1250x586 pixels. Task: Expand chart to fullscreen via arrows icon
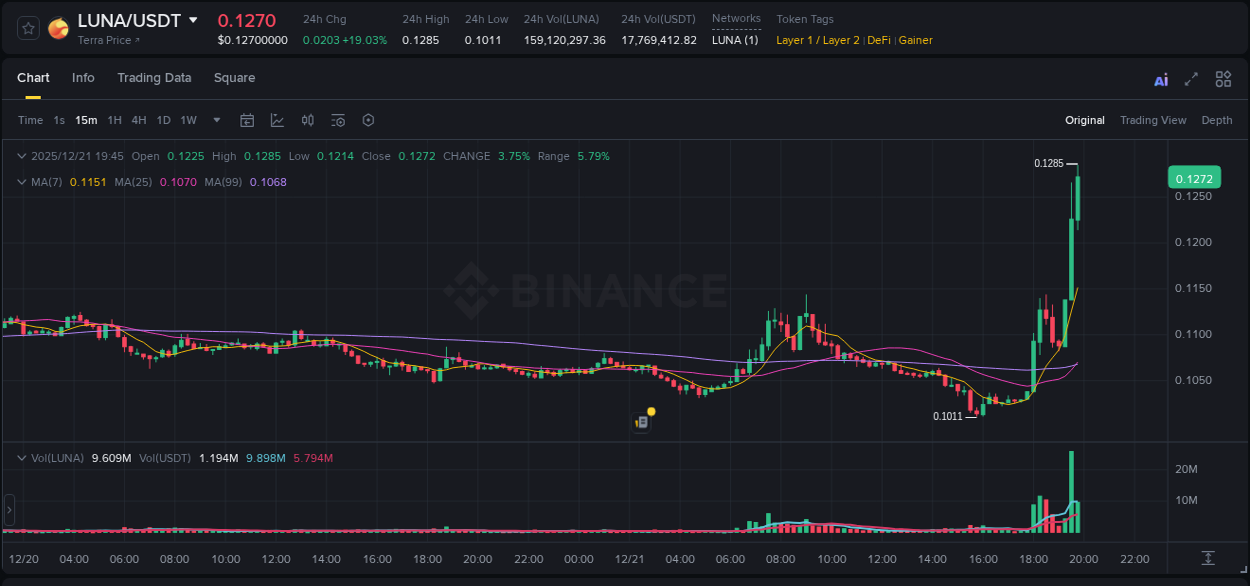1190,78
